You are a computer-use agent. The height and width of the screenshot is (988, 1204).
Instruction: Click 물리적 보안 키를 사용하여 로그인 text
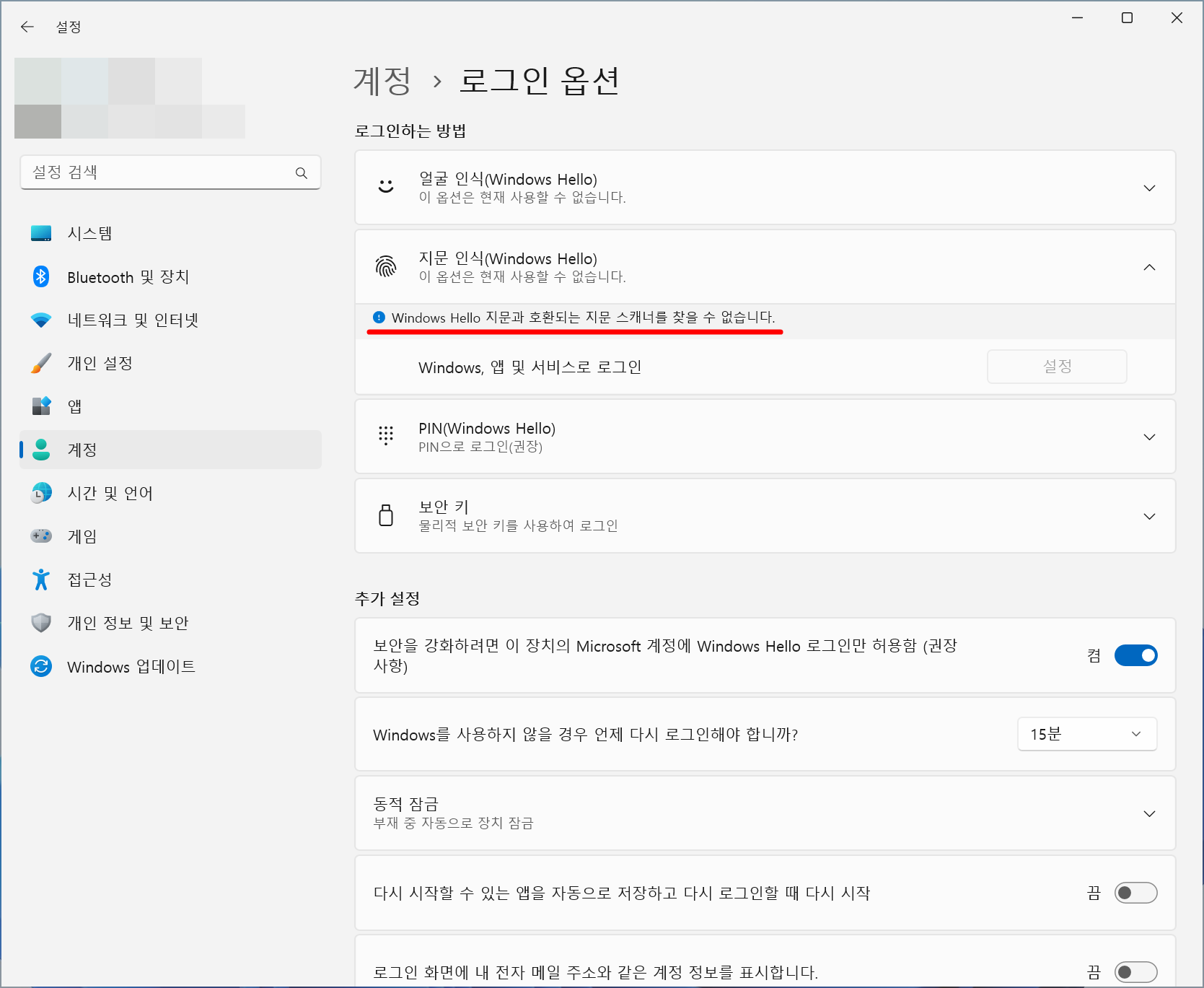[518, 525]
